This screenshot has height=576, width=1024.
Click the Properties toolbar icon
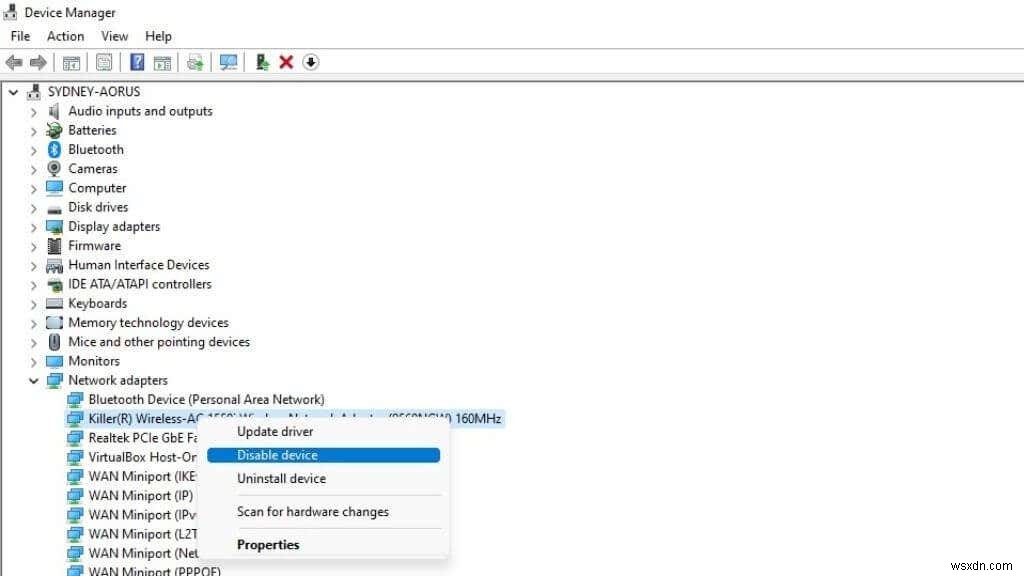click(x=104, y=62)
